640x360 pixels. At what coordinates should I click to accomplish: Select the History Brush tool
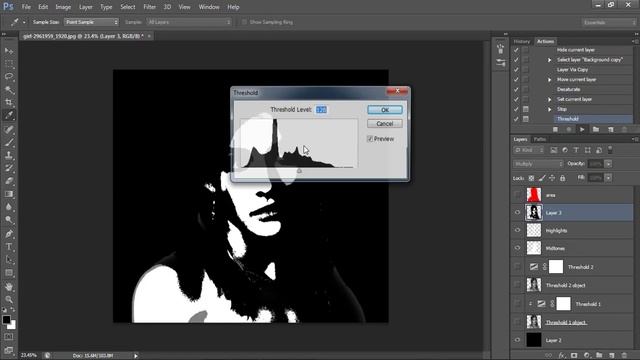pos(9,168)
